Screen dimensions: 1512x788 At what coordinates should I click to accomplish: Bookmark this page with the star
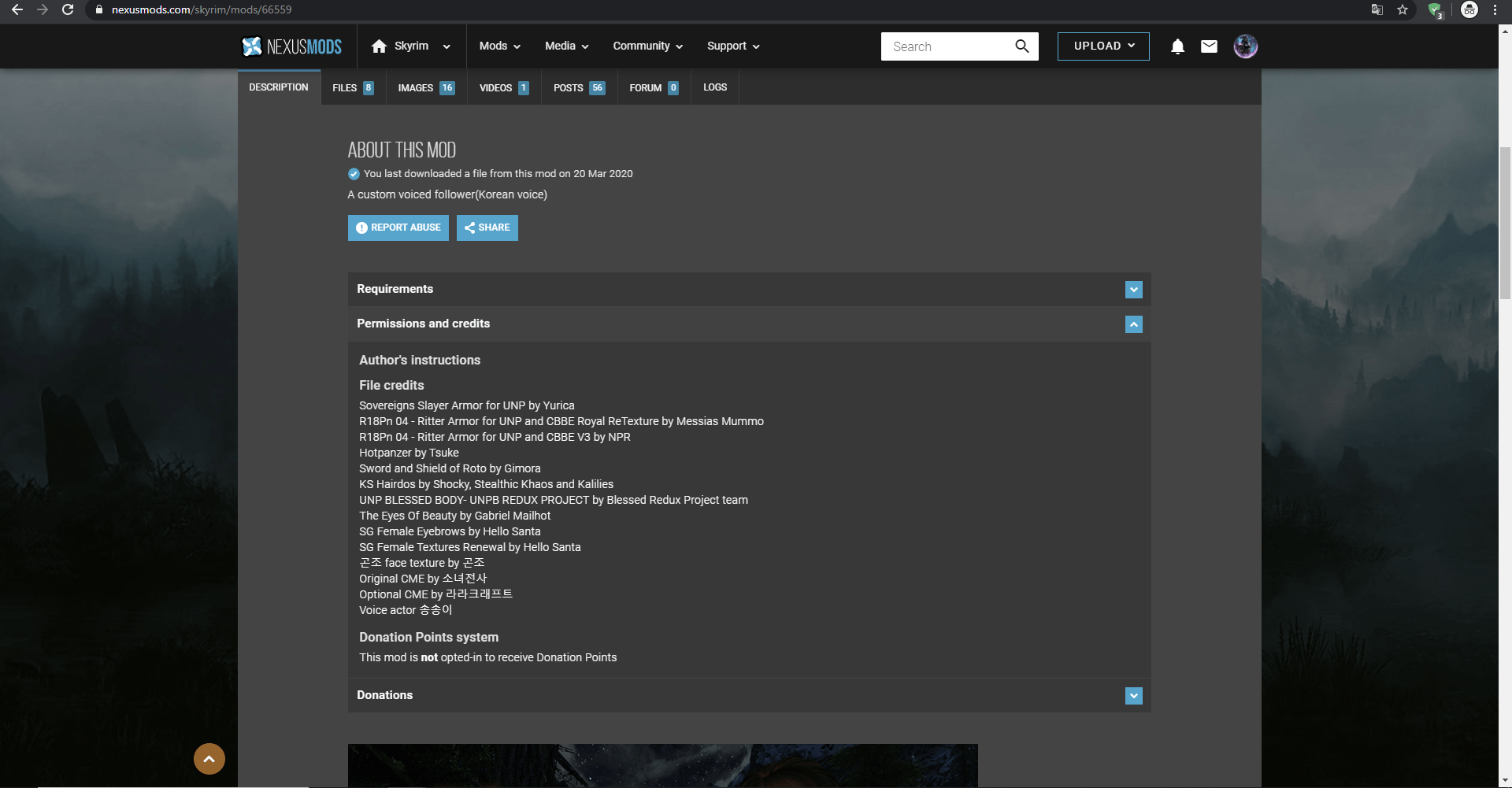pos(1403,9)
